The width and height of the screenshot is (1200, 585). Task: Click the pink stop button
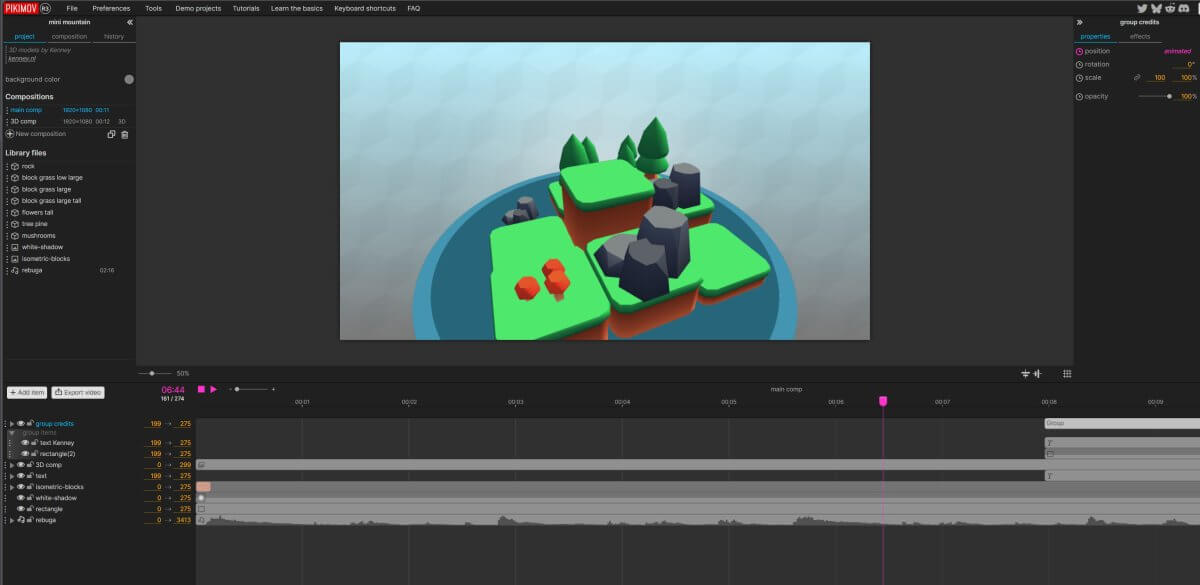[x=201, y=389]
